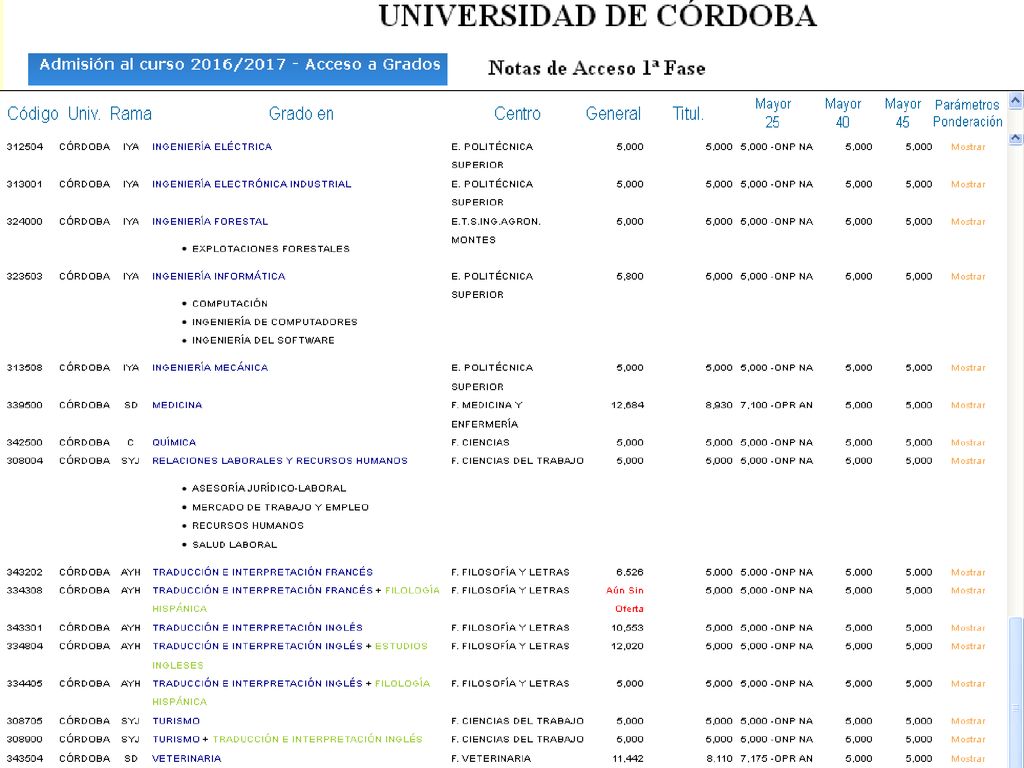Click the outer scrollbar up arrow
The image size is (1024, 768).
(x=1016, y=101)
